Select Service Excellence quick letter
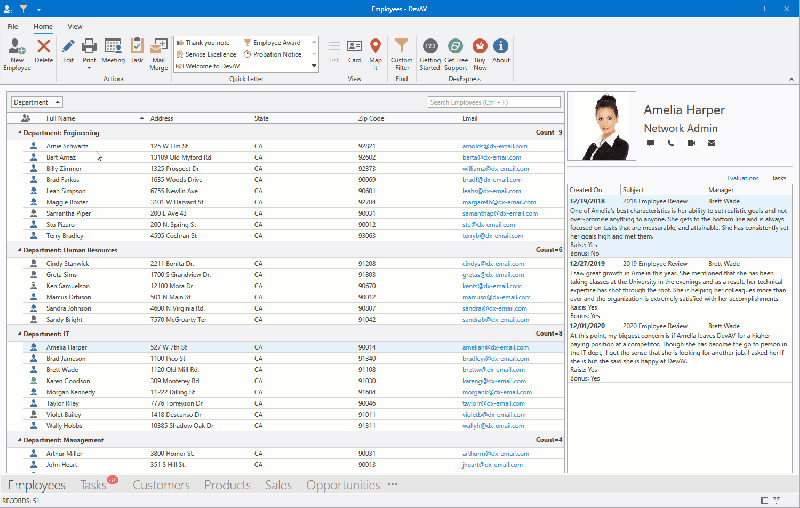The image size is (800, 508). pos(207,55)
